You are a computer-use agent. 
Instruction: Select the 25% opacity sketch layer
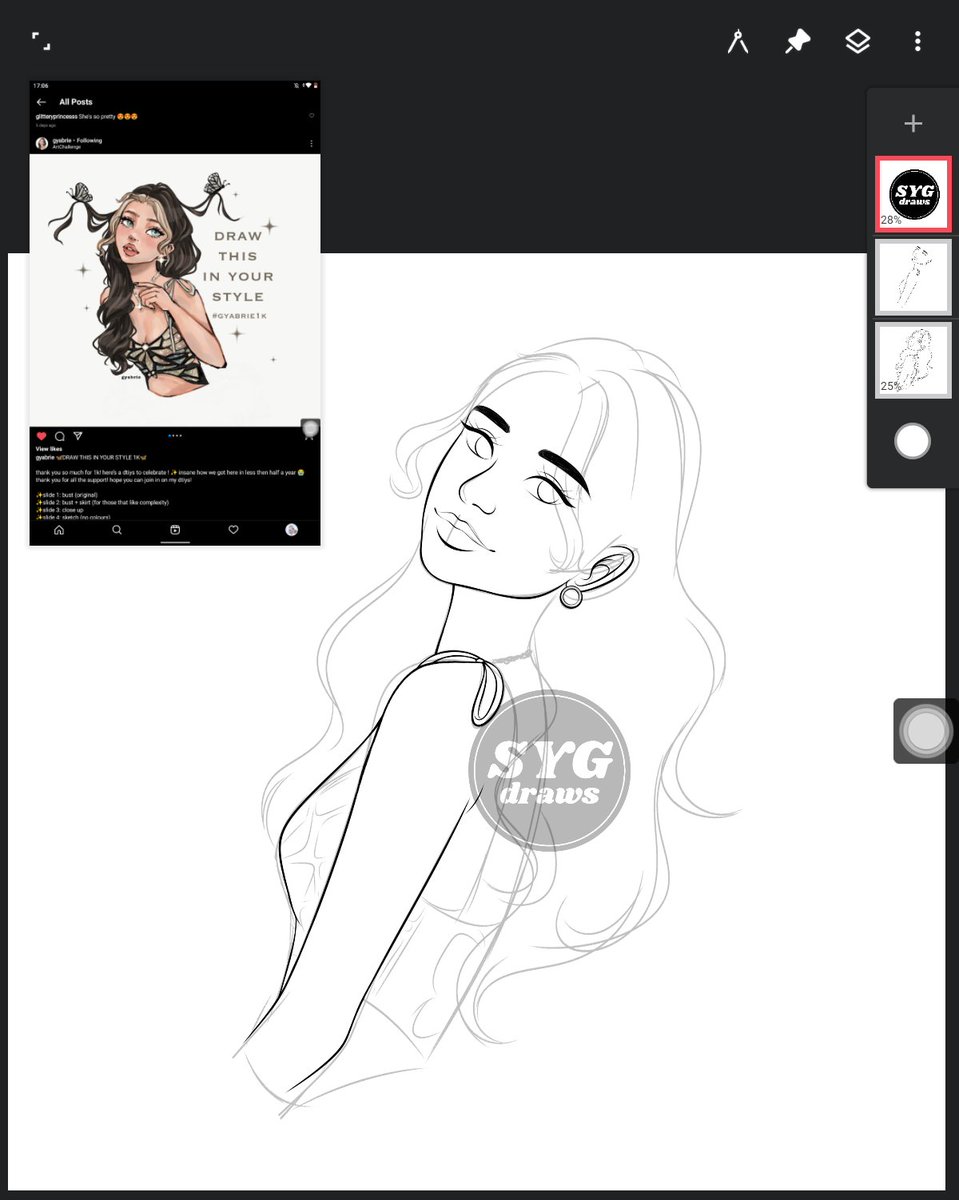tap(913, 360)
